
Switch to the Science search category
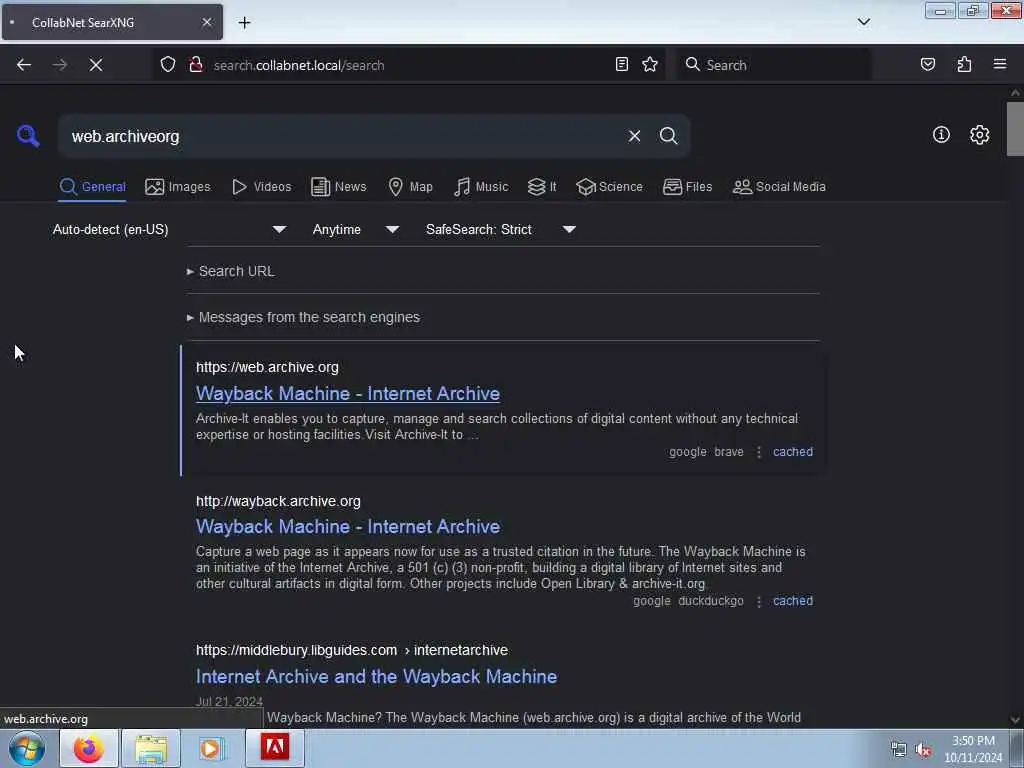(x=609, y=187)
